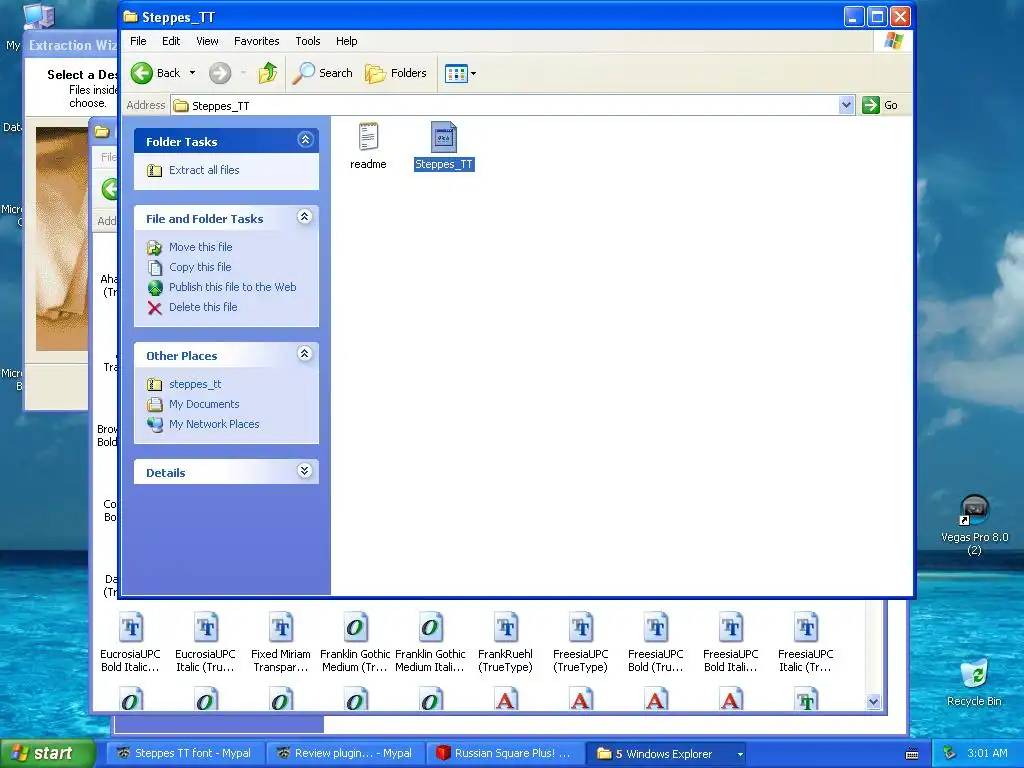Open the Edit menu
The image size is (1024, 768).
(x=171, y=40)
